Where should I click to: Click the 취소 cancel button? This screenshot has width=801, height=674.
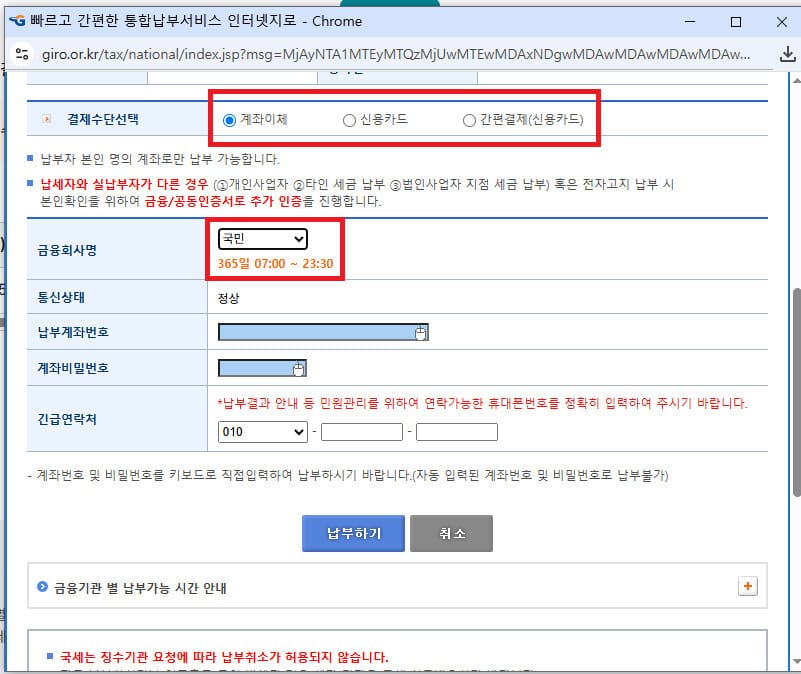452,533
